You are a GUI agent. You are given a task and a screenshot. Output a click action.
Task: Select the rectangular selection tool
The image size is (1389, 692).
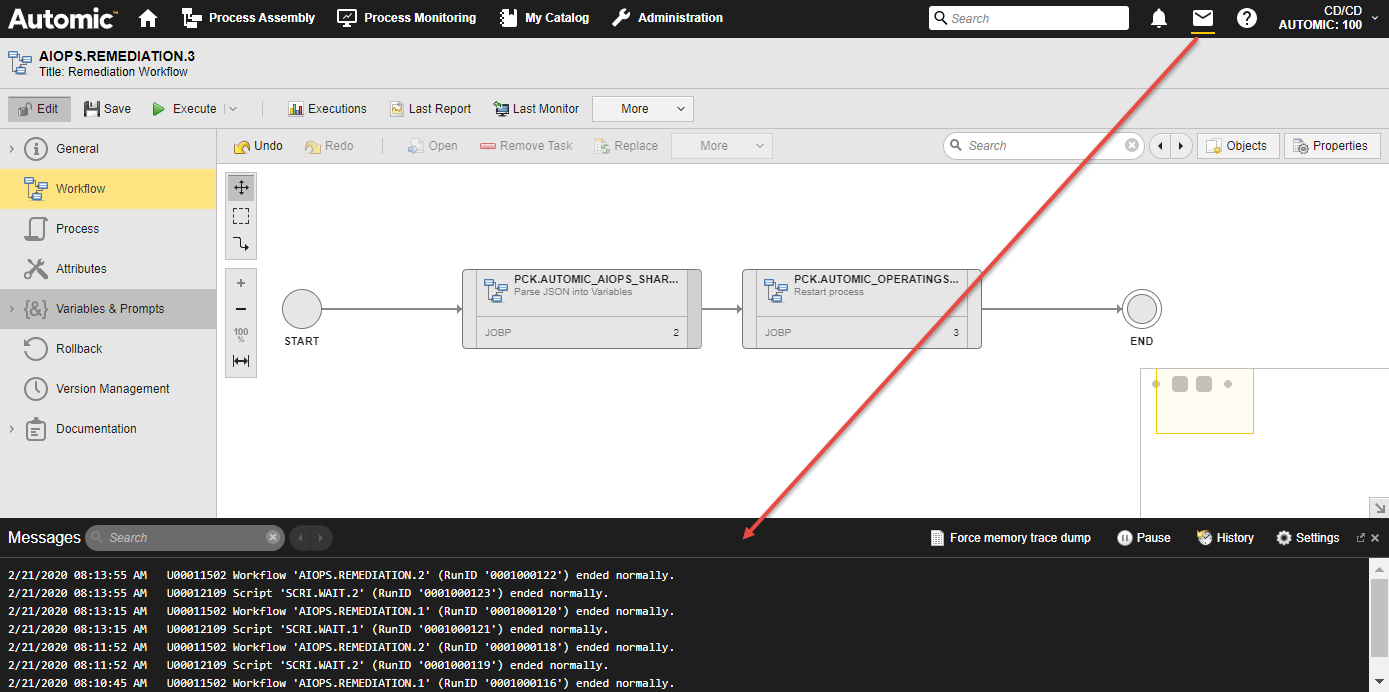pos(241,216)
